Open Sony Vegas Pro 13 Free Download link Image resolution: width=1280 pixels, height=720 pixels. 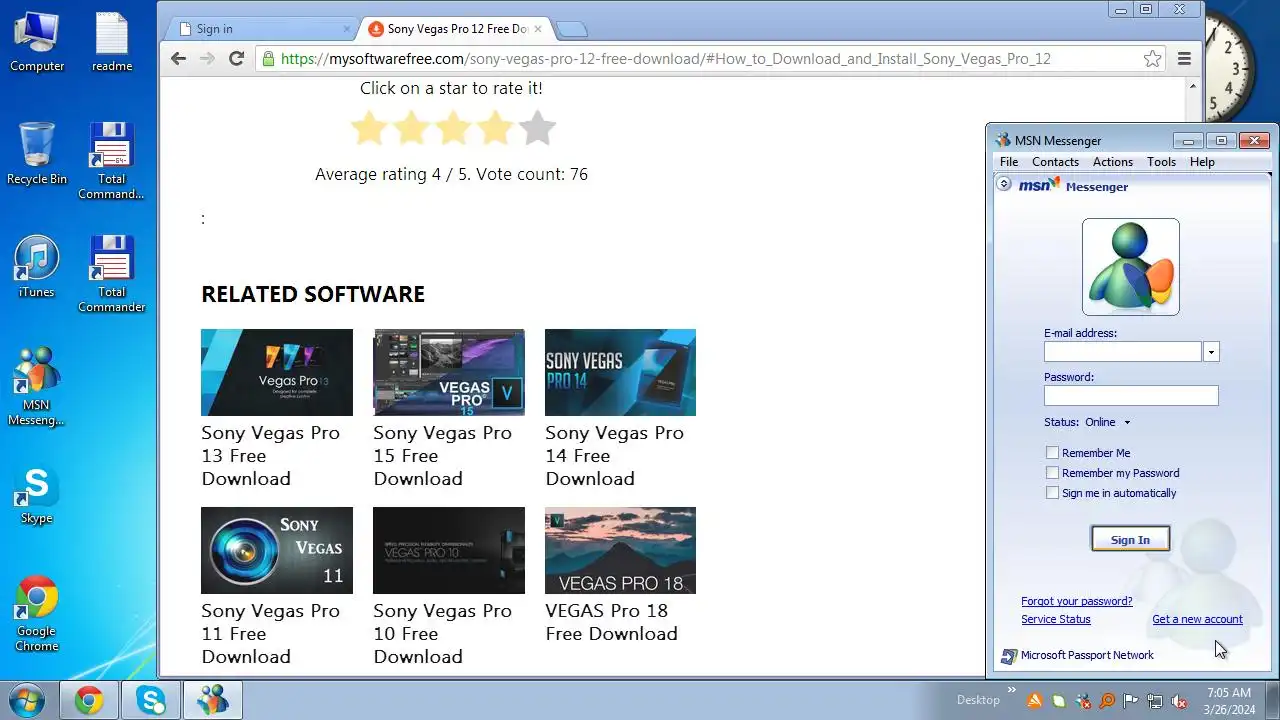pos(270,456)
